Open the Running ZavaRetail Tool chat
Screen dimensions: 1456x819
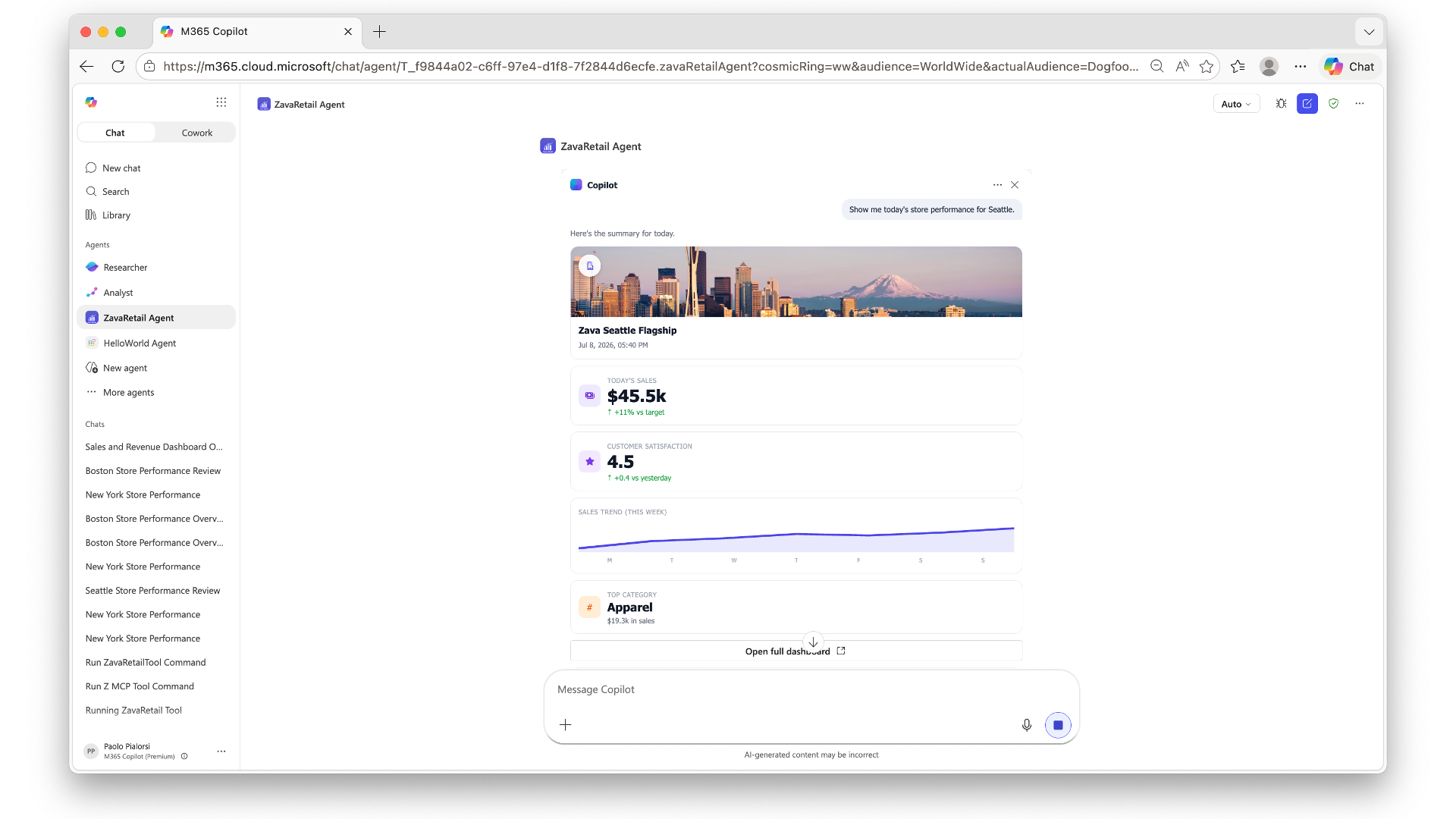133,711
